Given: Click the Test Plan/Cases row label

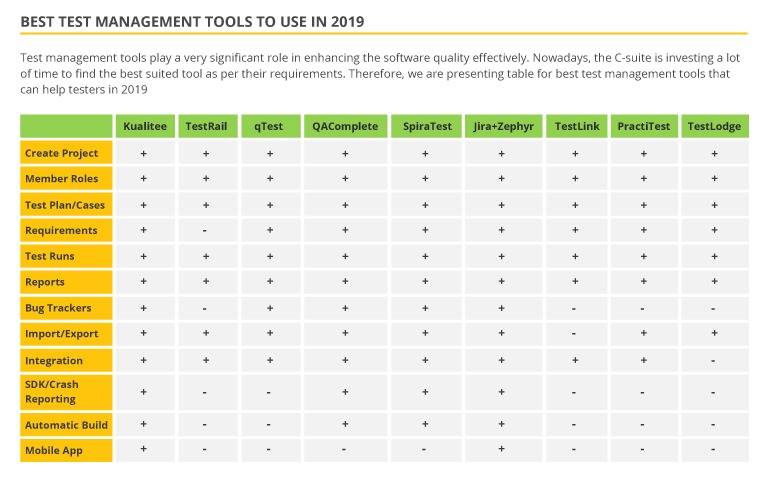Looking at the screenshot, I should 66,205.
